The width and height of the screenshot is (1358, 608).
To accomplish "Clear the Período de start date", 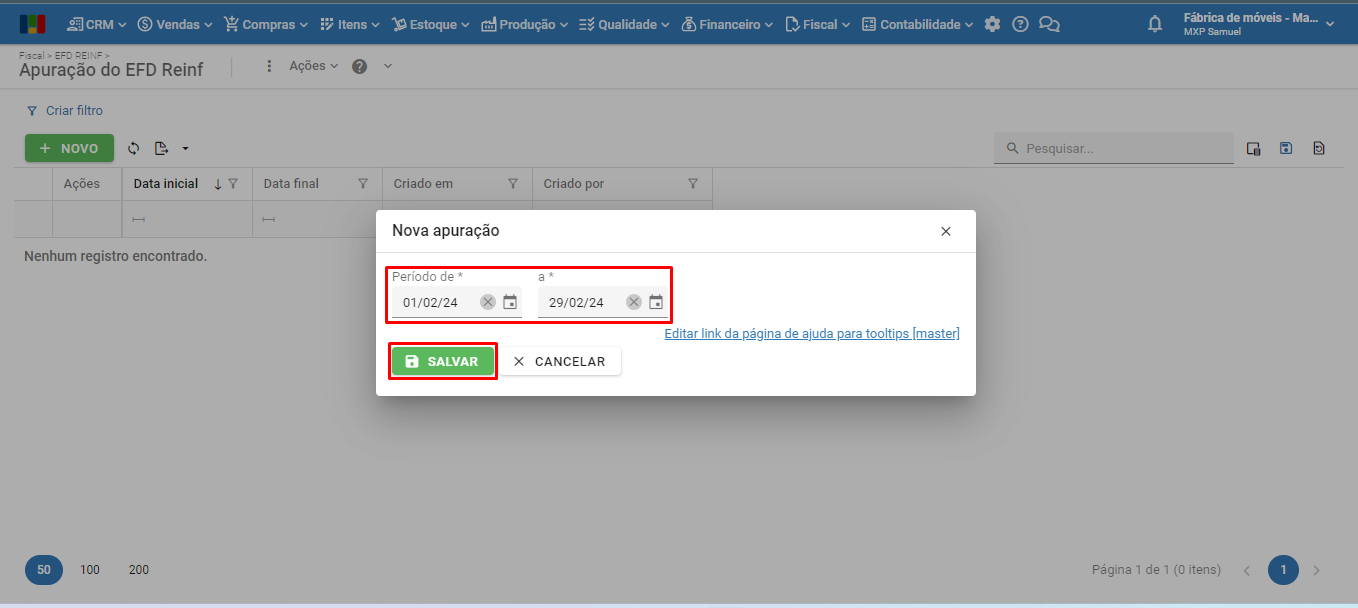I will (x=488, y=302).
